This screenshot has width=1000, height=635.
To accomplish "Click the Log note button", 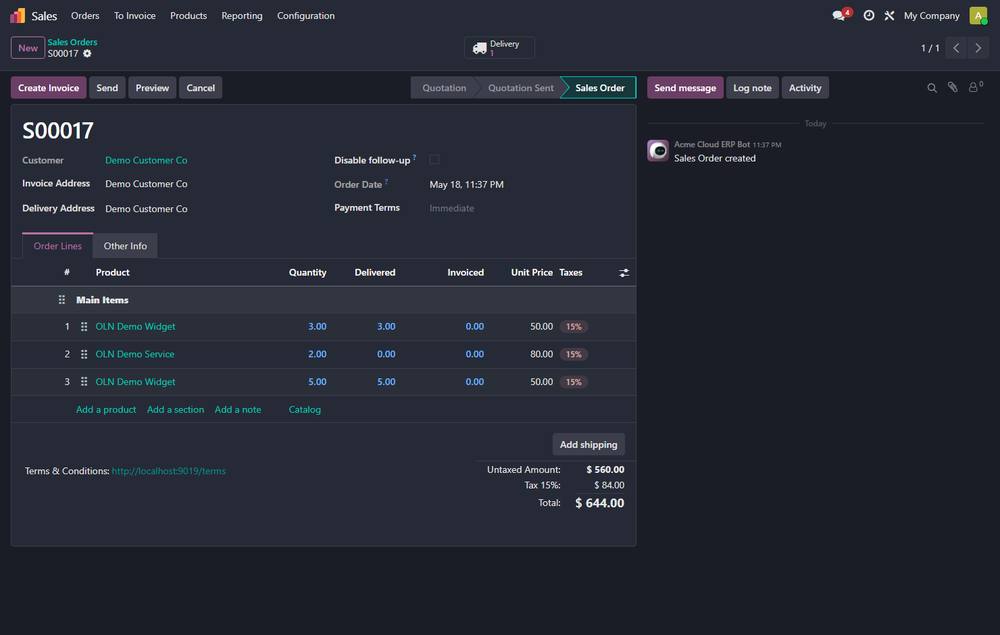I will 752,88.
